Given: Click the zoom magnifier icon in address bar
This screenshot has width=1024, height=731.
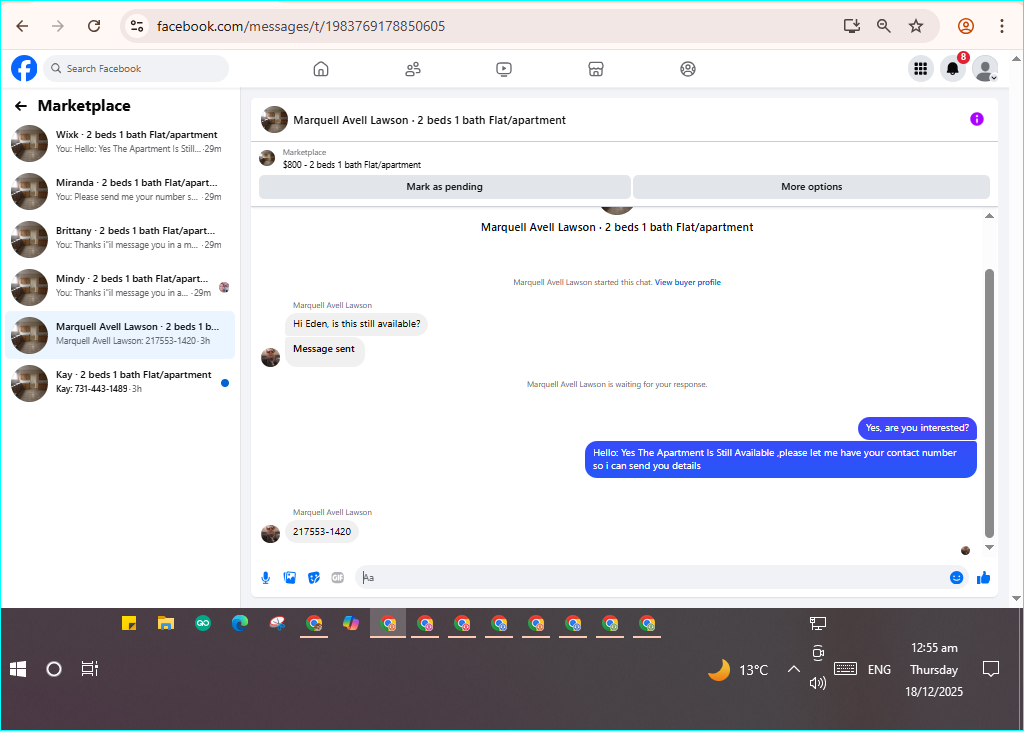Looking at the screenshot, I should (884, 26).
